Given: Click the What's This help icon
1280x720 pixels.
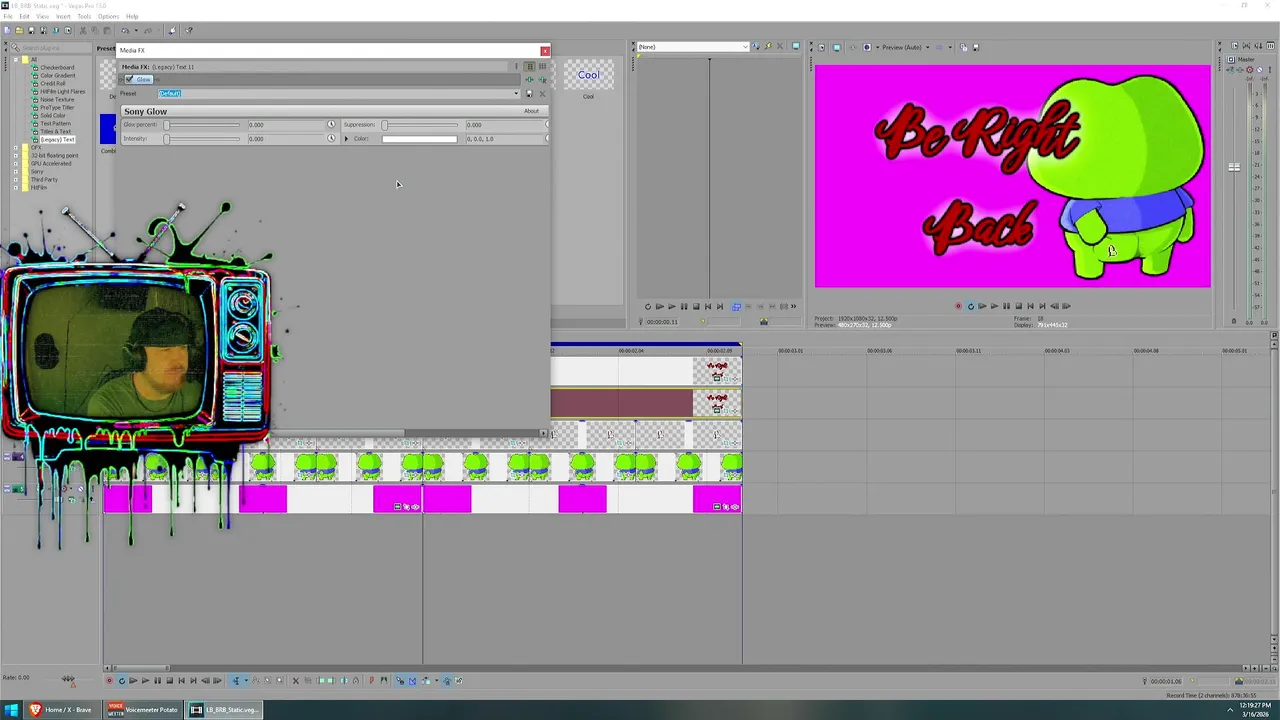Looking at the screenshot, I should pyautogui.click(x=189, y=30).
